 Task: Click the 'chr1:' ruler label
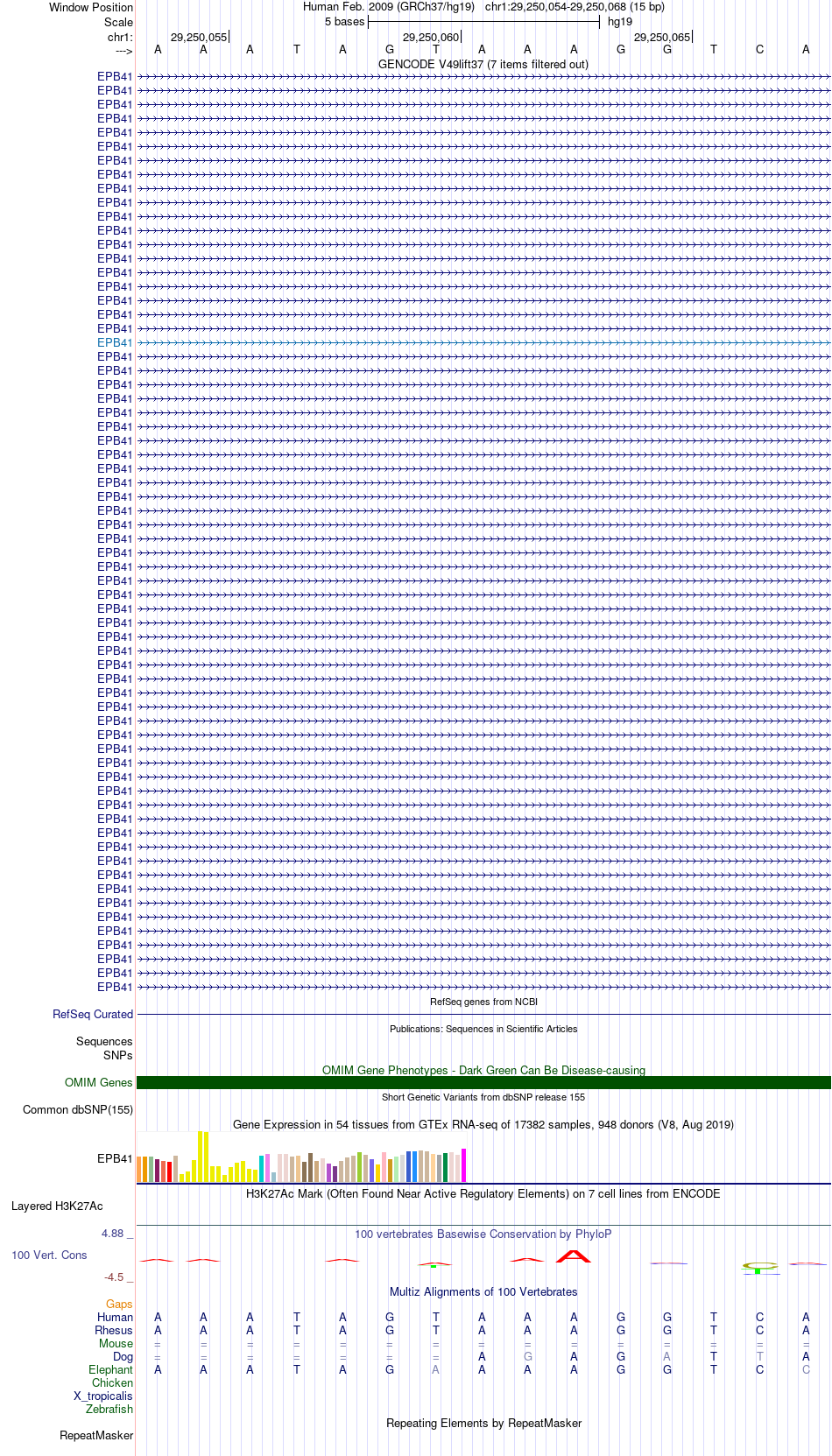point(120,37)
